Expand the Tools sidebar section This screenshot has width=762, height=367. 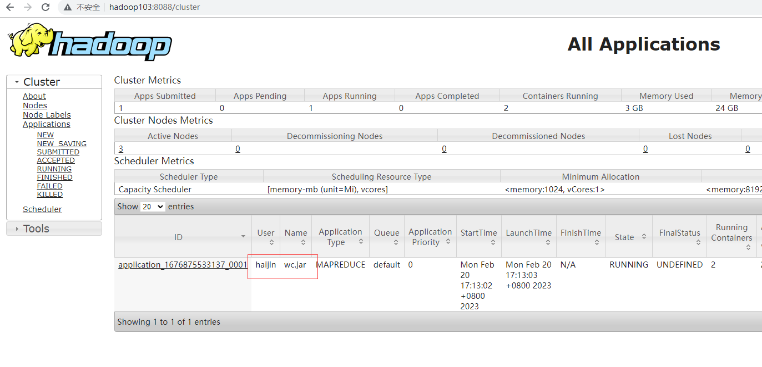coord(54,228)
